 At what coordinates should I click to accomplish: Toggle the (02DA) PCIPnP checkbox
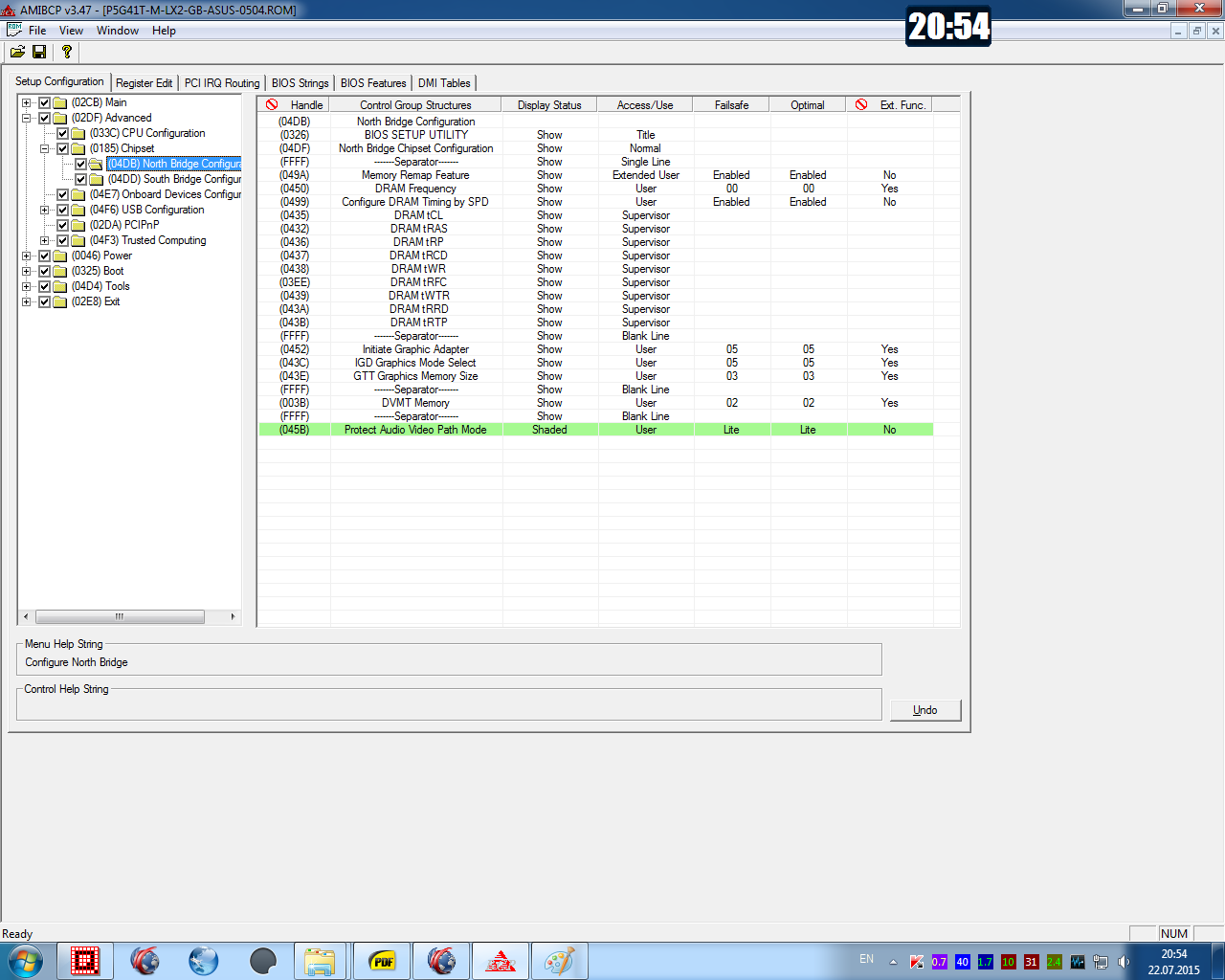click(62, 225)
